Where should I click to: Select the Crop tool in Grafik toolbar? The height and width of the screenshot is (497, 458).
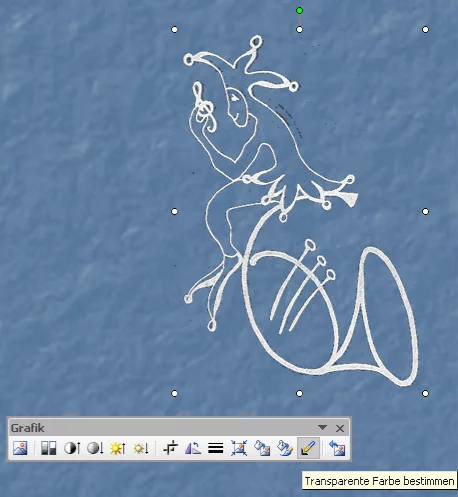170,448
